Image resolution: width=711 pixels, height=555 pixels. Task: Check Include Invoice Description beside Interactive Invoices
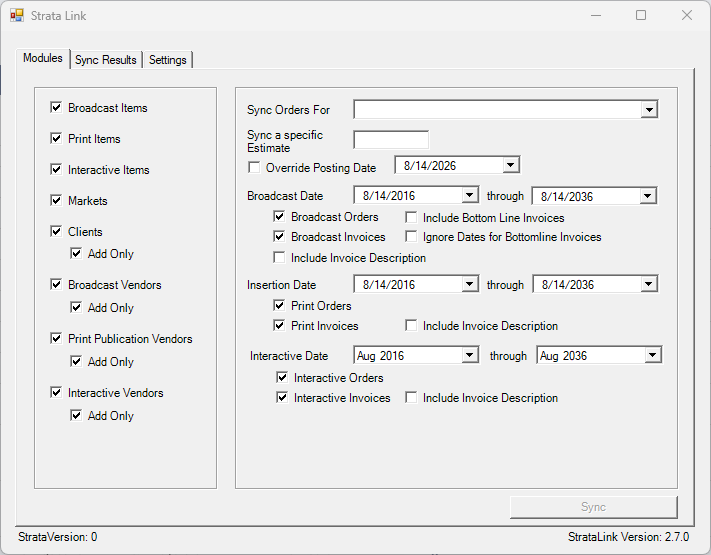point(411,398)
